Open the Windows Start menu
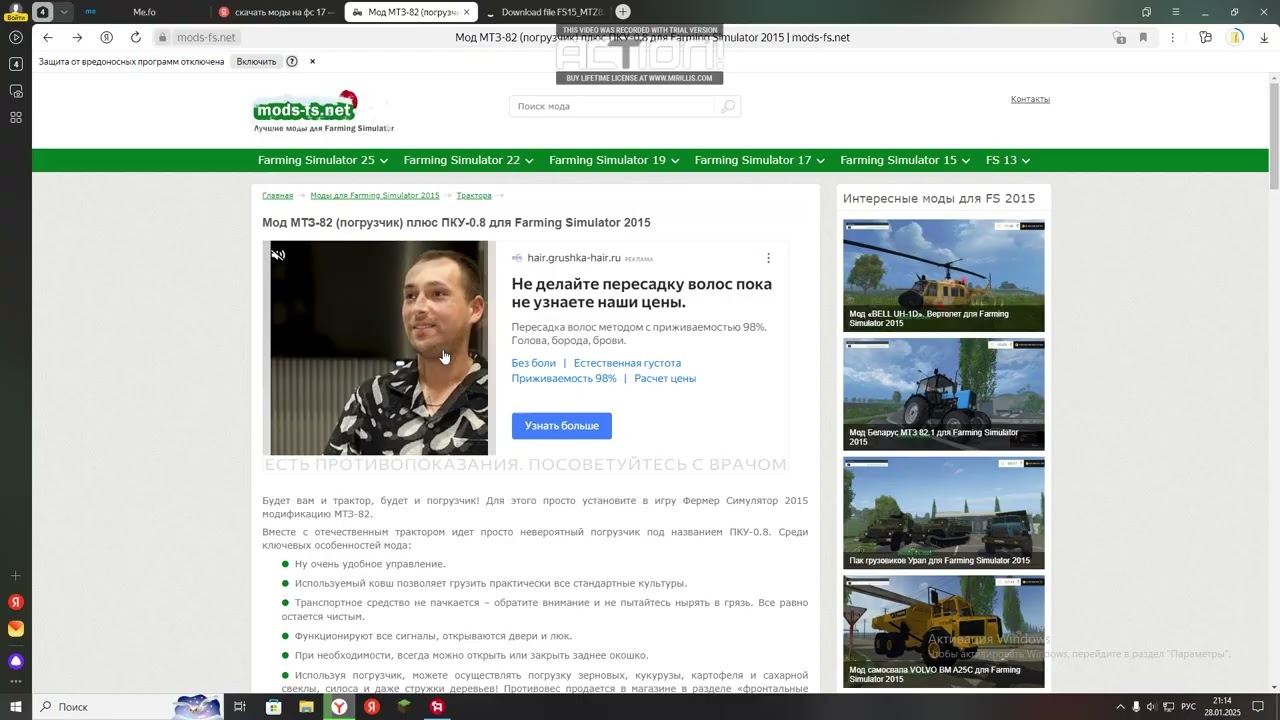Image resolution: width=1280 pixels, height=720 pixels. pos(16,707)
